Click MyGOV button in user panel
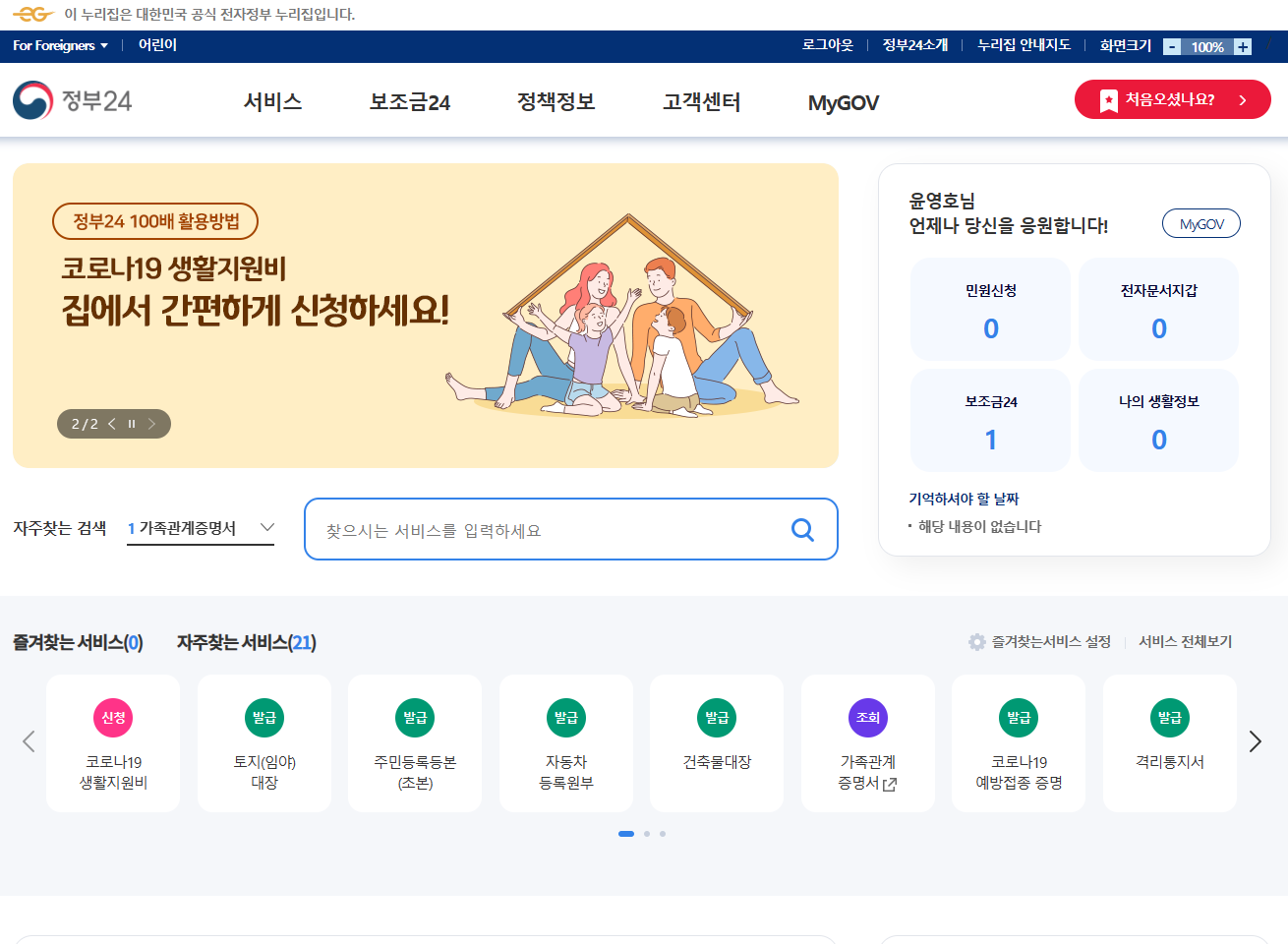This screenshot has width=1288, height=944. coord(1201,224)
